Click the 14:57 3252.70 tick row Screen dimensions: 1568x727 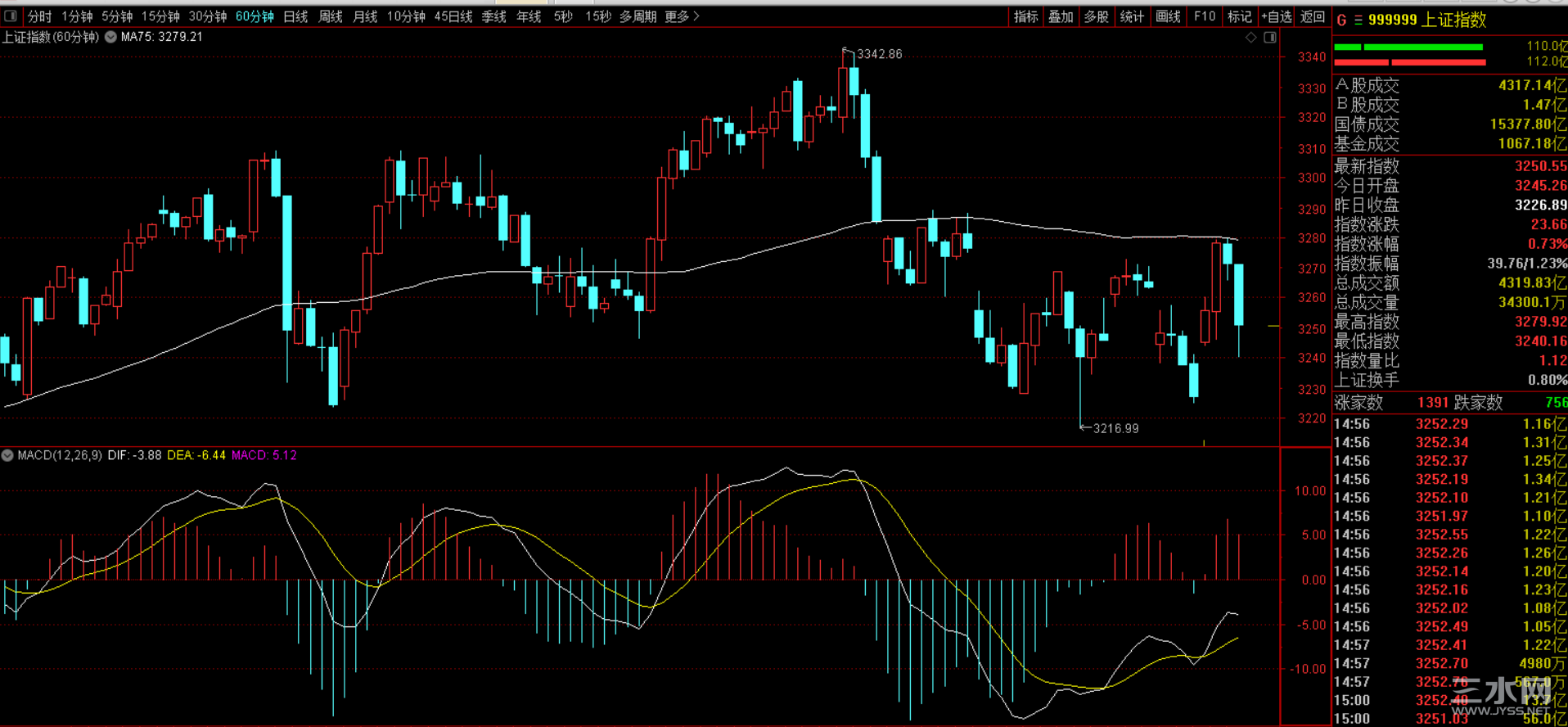point(1450,663)
